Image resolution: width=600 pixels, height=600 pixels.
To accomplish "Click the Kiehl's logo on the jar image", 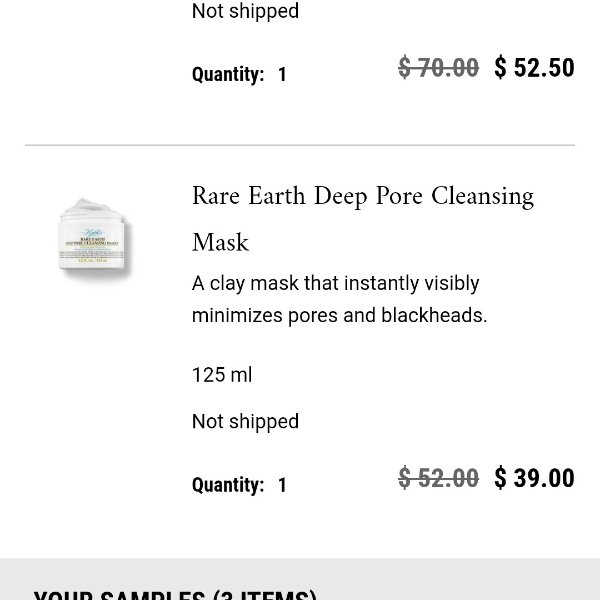I will click(95, 217).
